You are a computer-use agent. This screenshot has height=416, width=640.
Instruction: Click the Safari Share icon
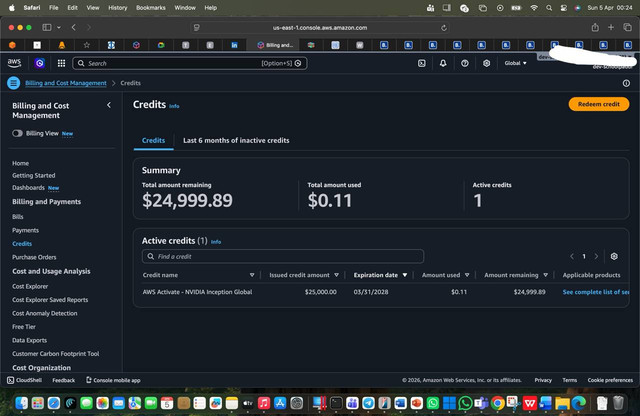(x=595, y=27)
